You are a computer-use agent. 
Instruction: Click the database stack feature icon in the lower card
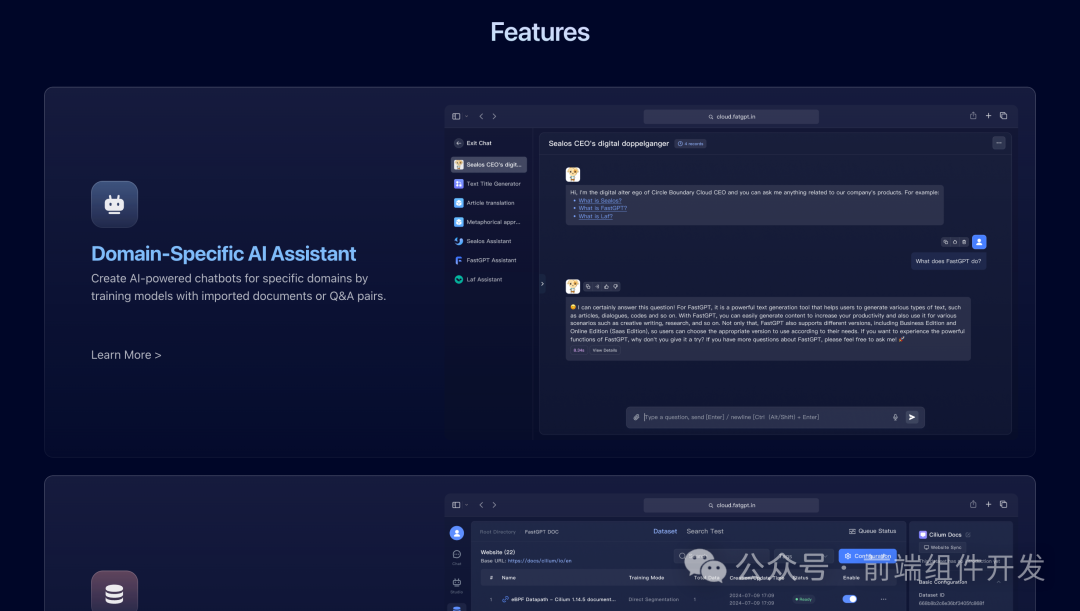tap(114, 591)
